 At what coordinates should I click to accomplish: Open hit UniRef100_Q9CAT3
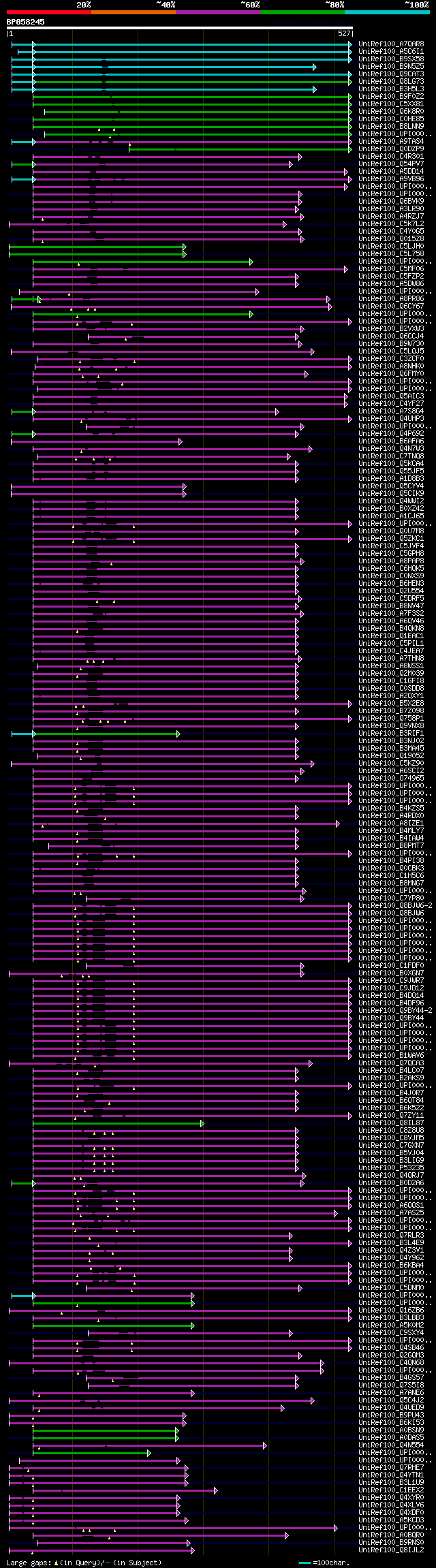391,74
